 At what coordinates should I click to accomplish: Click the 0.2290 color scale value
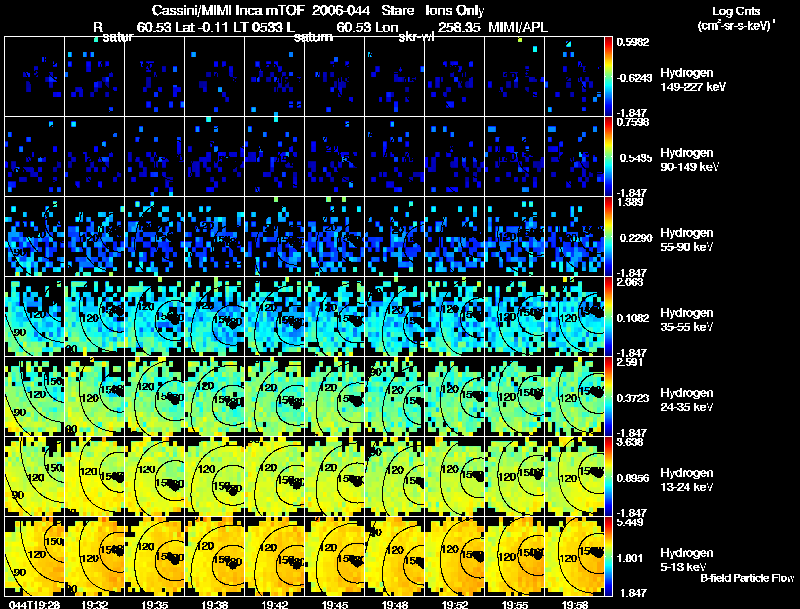[x=635, y=238]
